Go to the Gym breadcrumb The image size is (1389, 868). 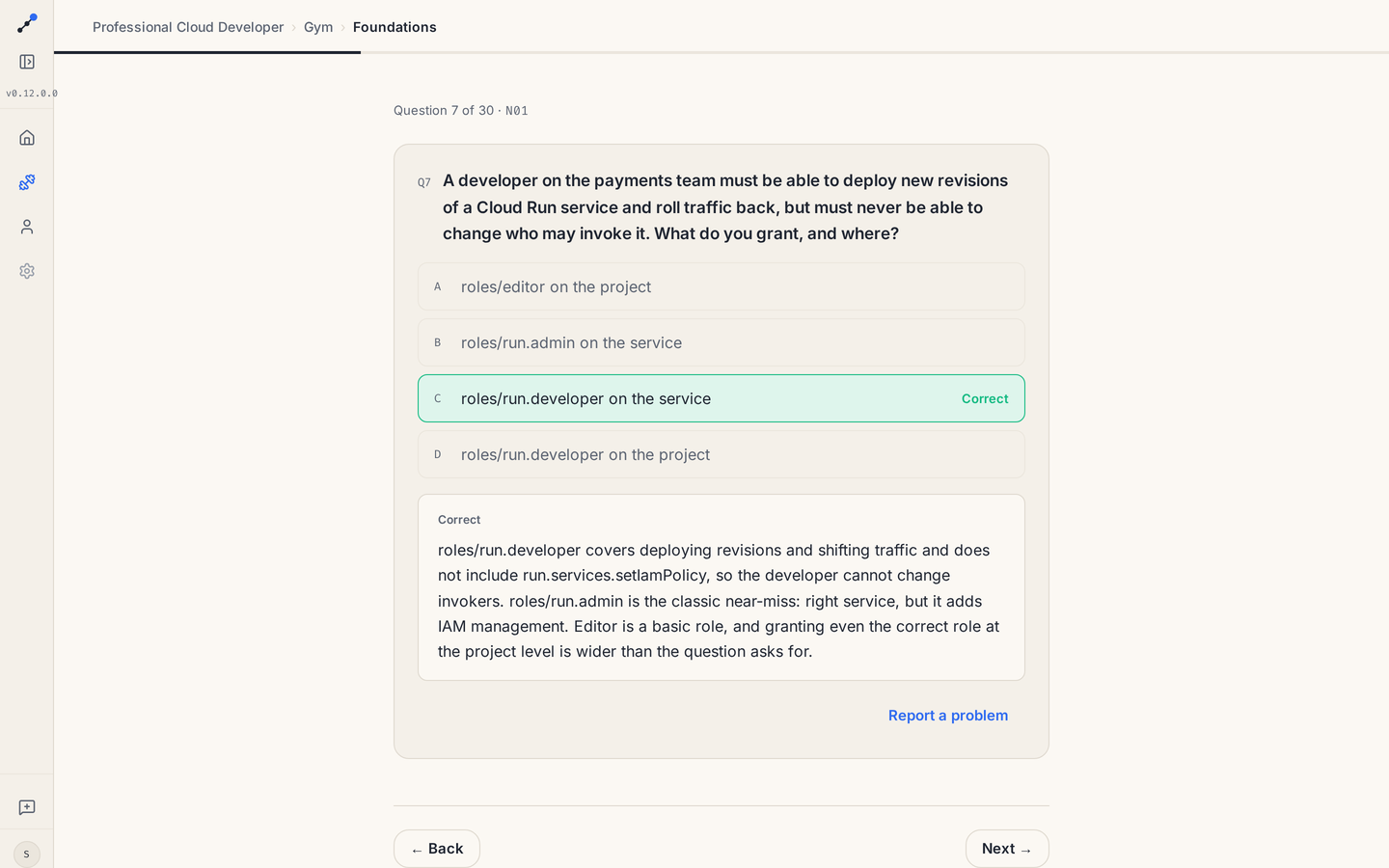(318, 27)
